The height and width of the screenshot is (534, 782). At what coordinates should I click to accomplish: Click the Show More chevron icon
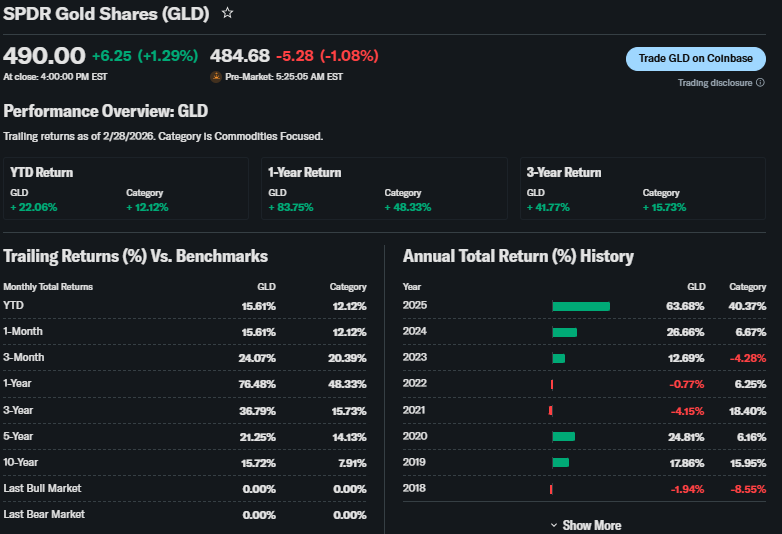click(554, 525)
